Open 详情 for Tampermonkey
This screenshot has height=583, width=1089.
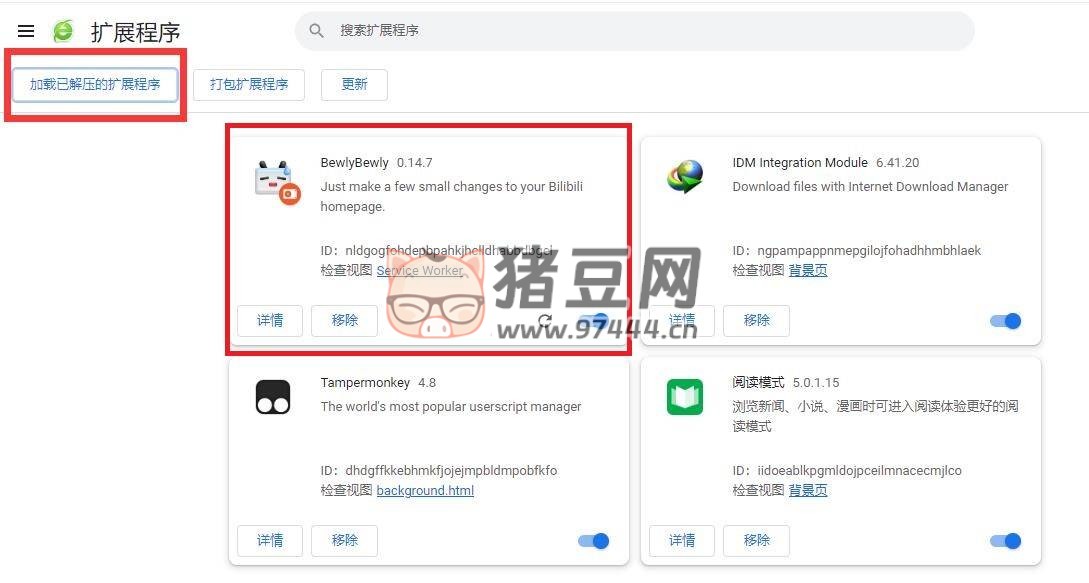pos(270,541)
